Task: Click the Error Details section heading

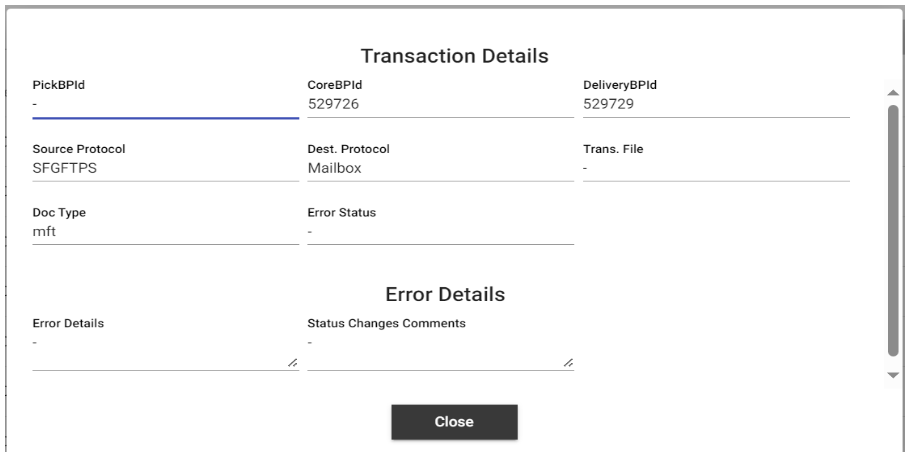Action: [x=445, y=294]
